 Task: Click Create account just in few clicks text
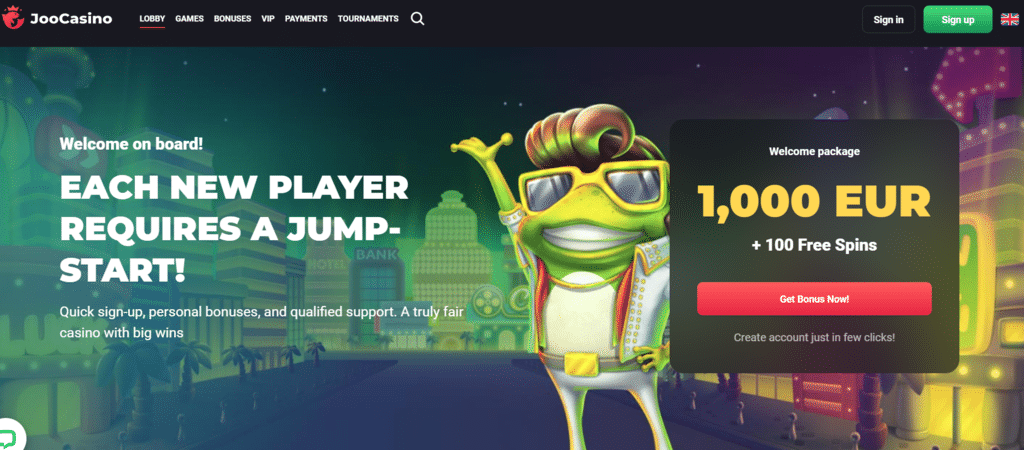click(814, 338)
